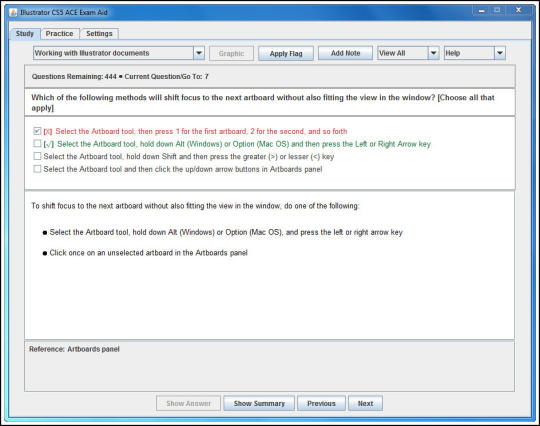
Task: Expand the View All dropdown arrow
Action: (434, 53)
